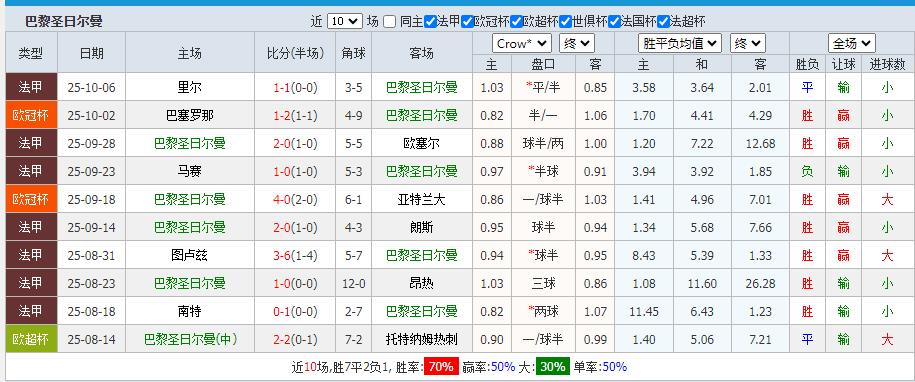This screenshot has height=382, width=915.
Task: Uncheck the 法超杯 filter checkbox
Action: (663, 22)
